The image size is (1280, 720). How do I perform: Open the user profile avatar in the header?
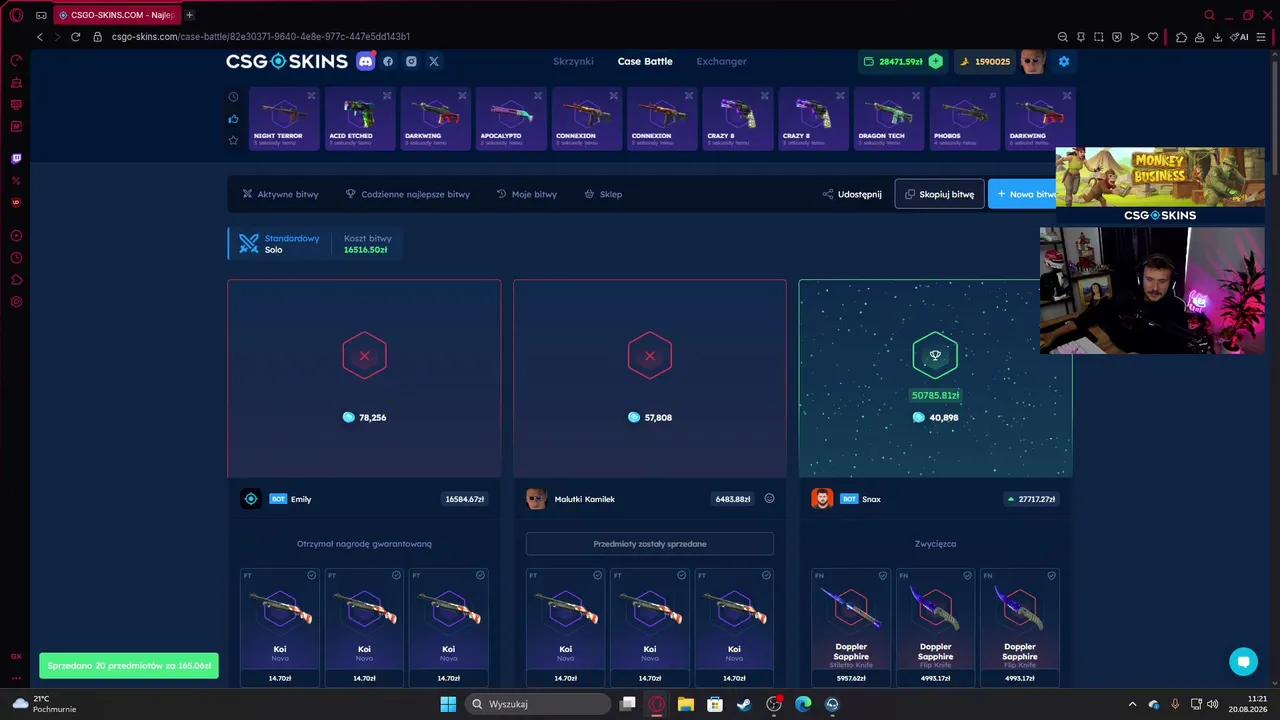point(1033,61)
